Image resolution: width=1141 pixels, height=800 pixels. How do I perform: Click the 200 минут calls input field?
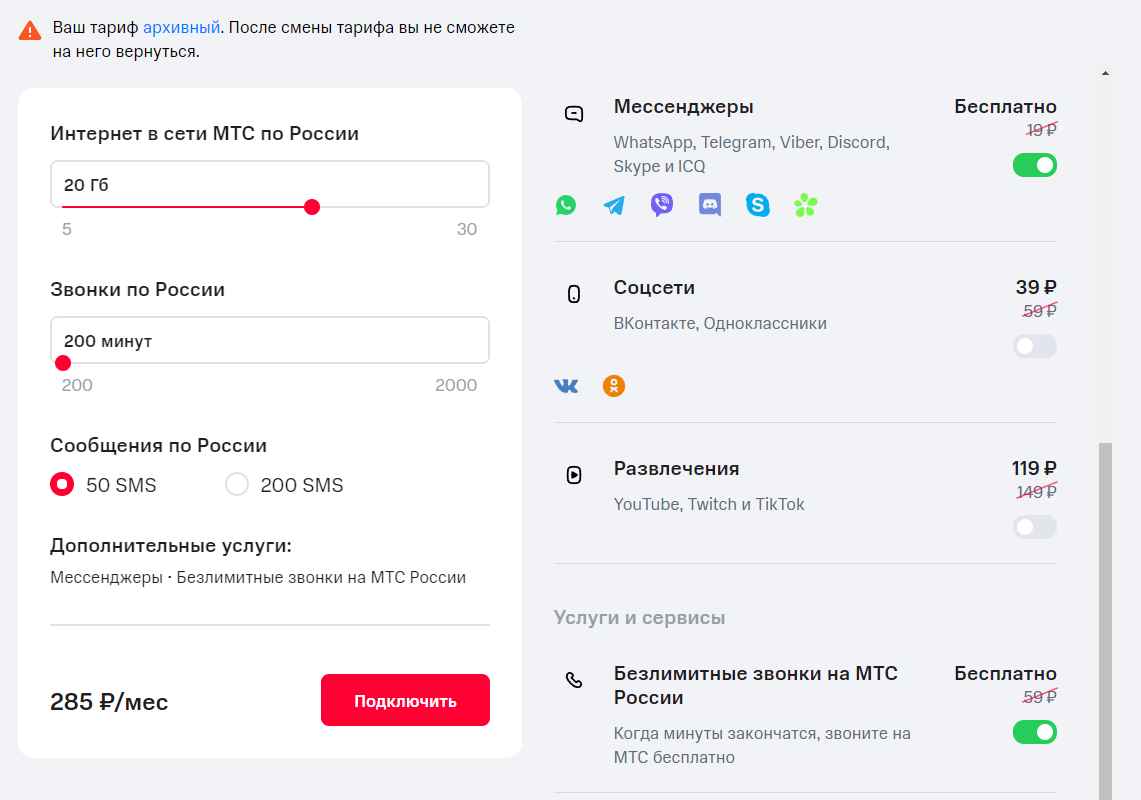click(x=270, y=340)
